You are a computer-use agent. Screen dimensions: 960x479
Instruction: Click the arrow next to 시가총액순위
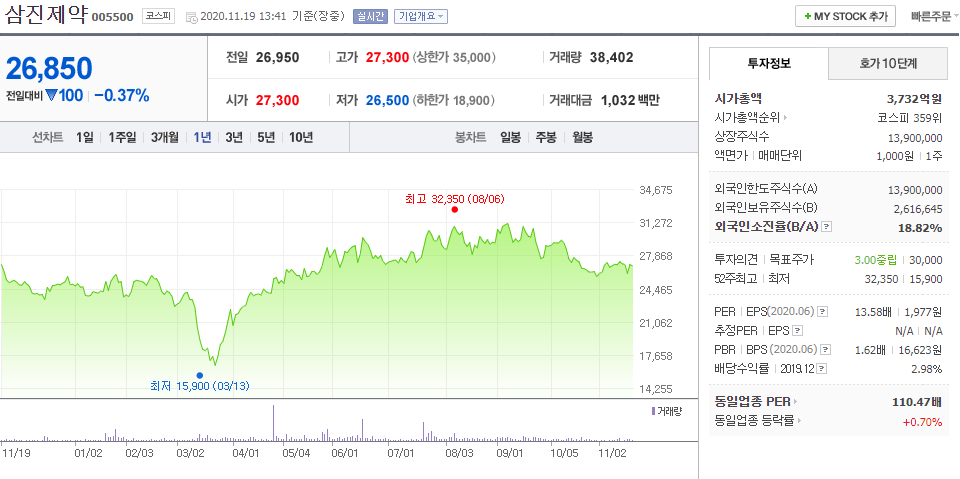(785, 118)
